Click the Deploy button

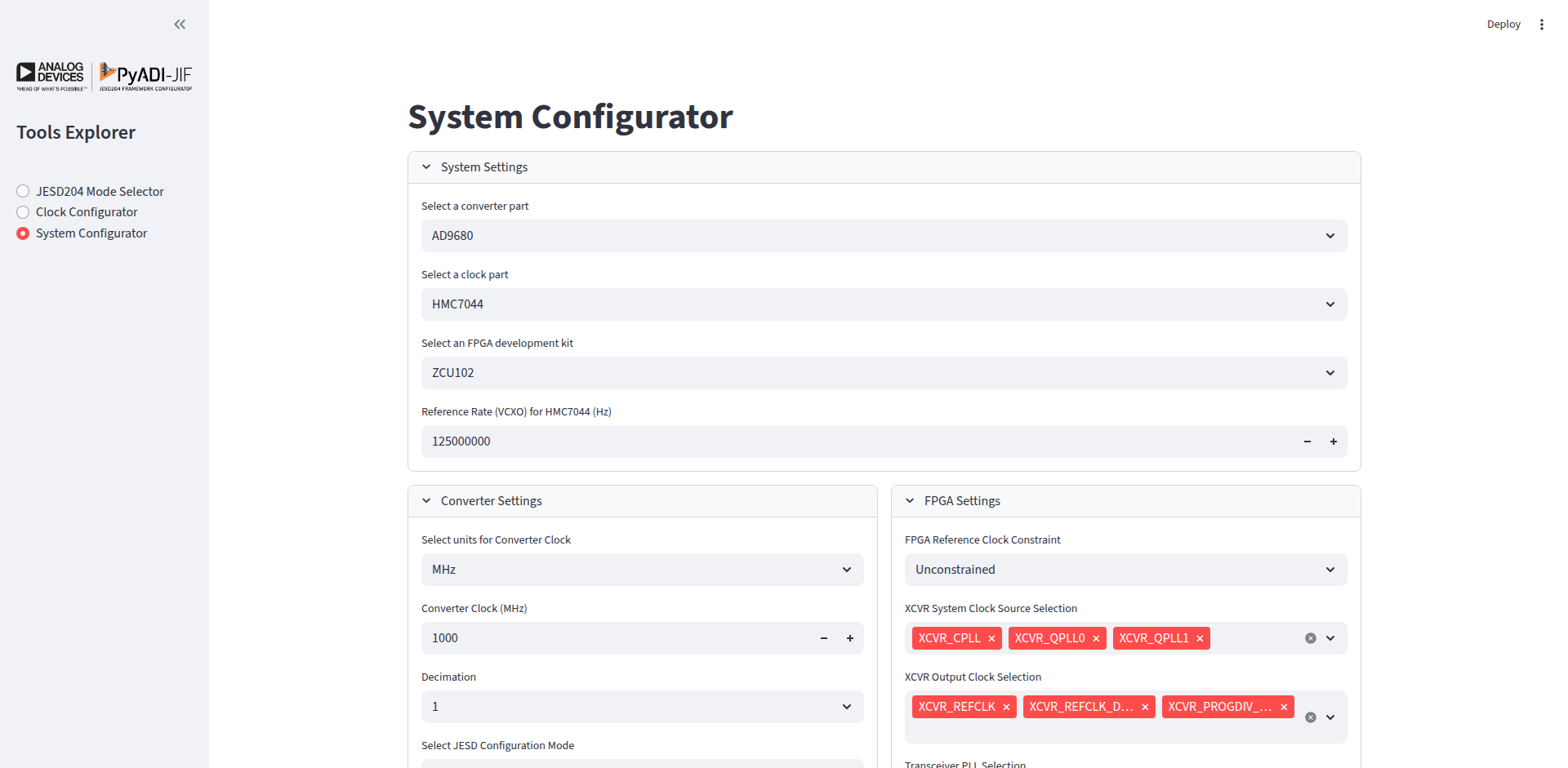click(x=1503, y=24)
